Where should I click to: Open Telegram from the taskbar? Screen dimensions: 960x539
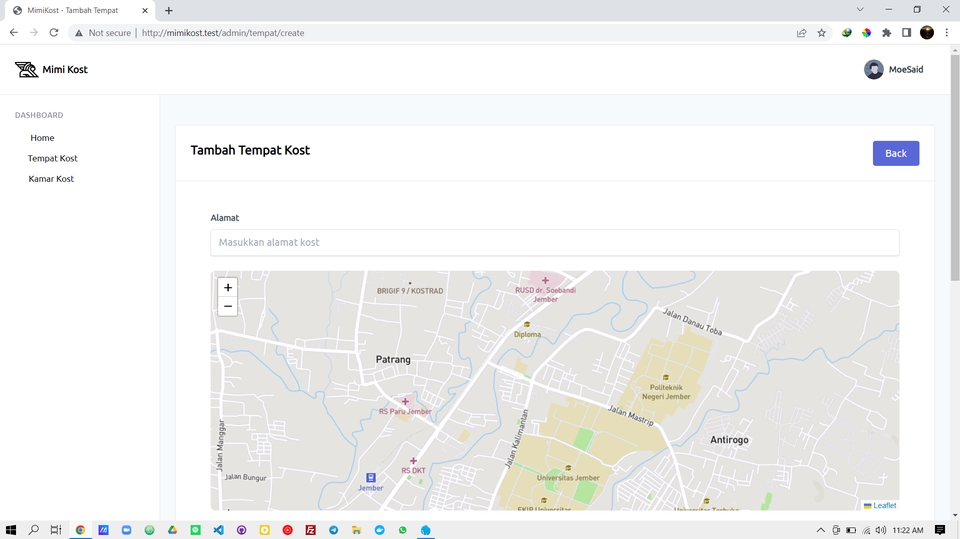tap(334, 530)
